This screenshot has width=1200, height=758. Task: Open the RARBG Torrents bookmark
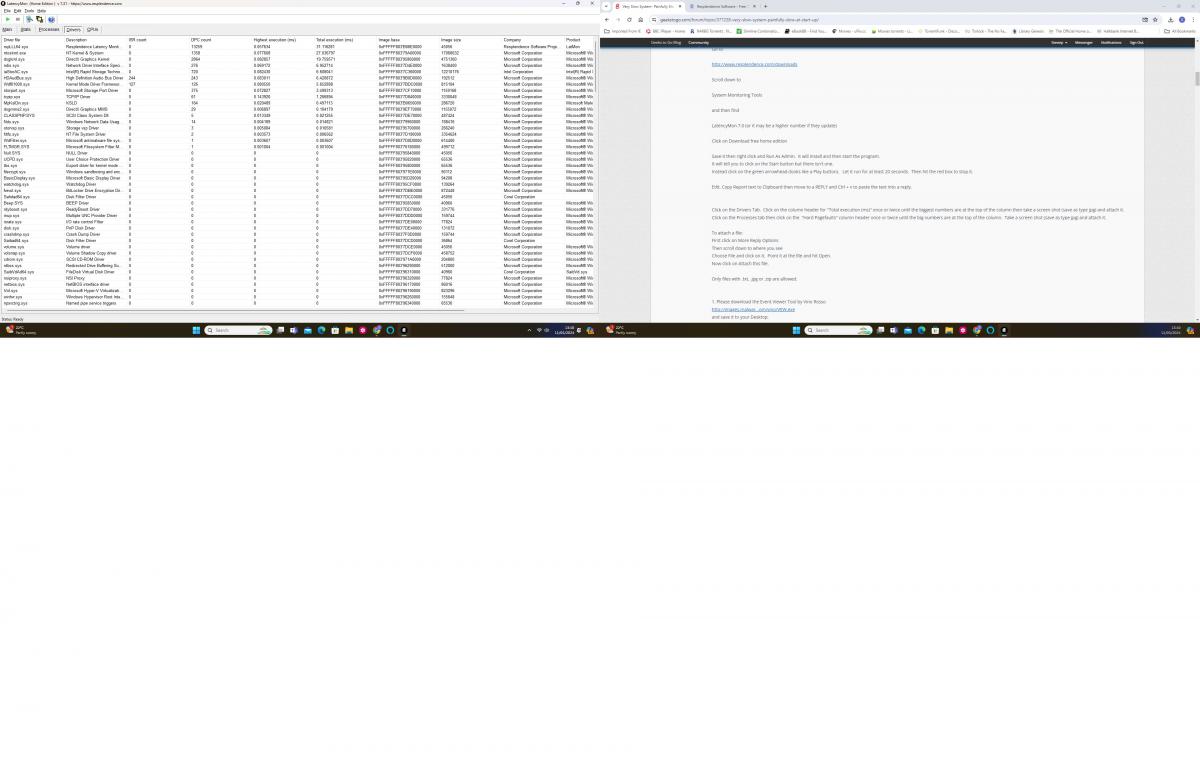[713, 31]
